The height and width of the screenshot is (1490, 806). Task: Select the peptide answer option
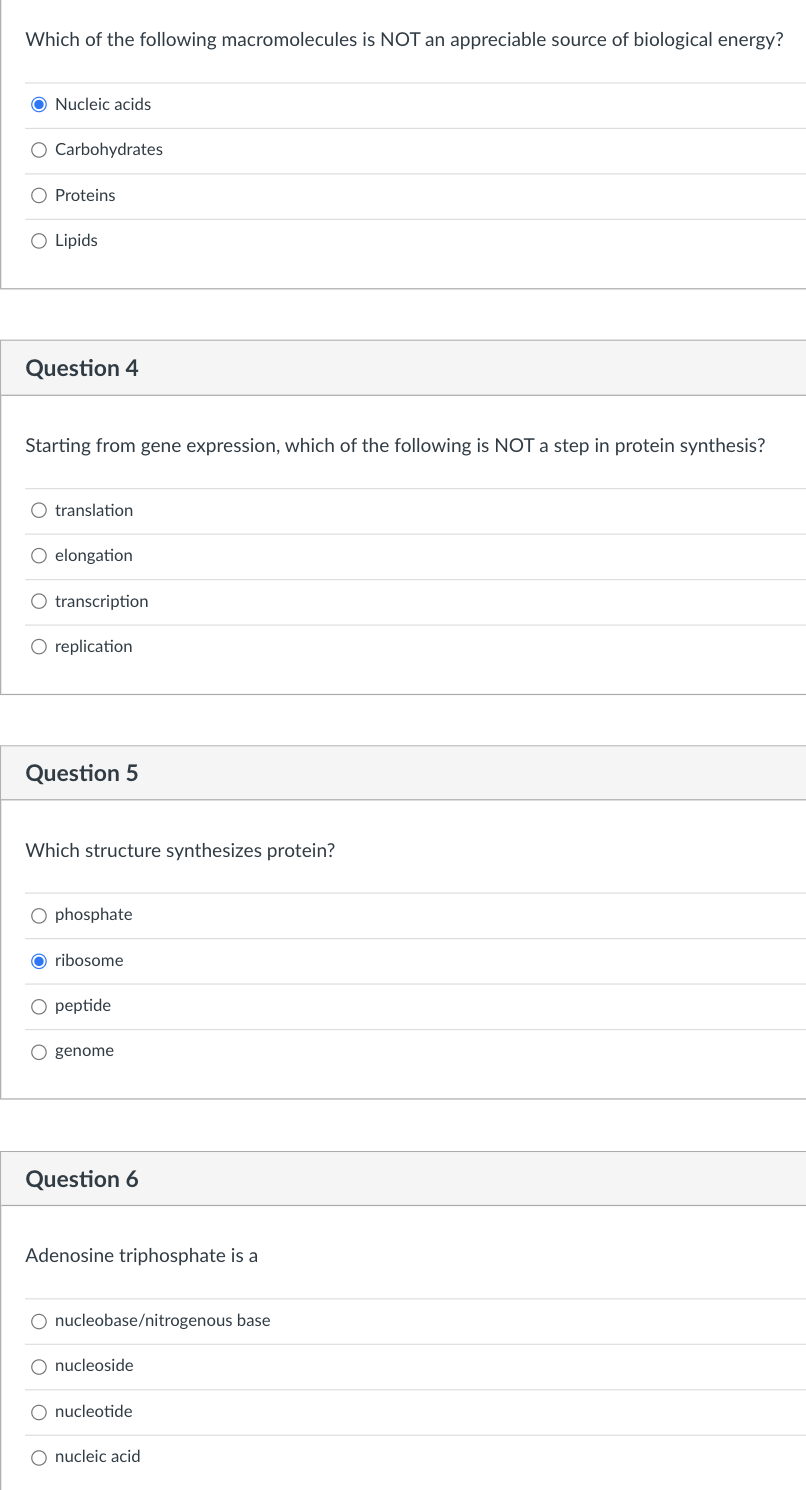(x=39, y=1006)
